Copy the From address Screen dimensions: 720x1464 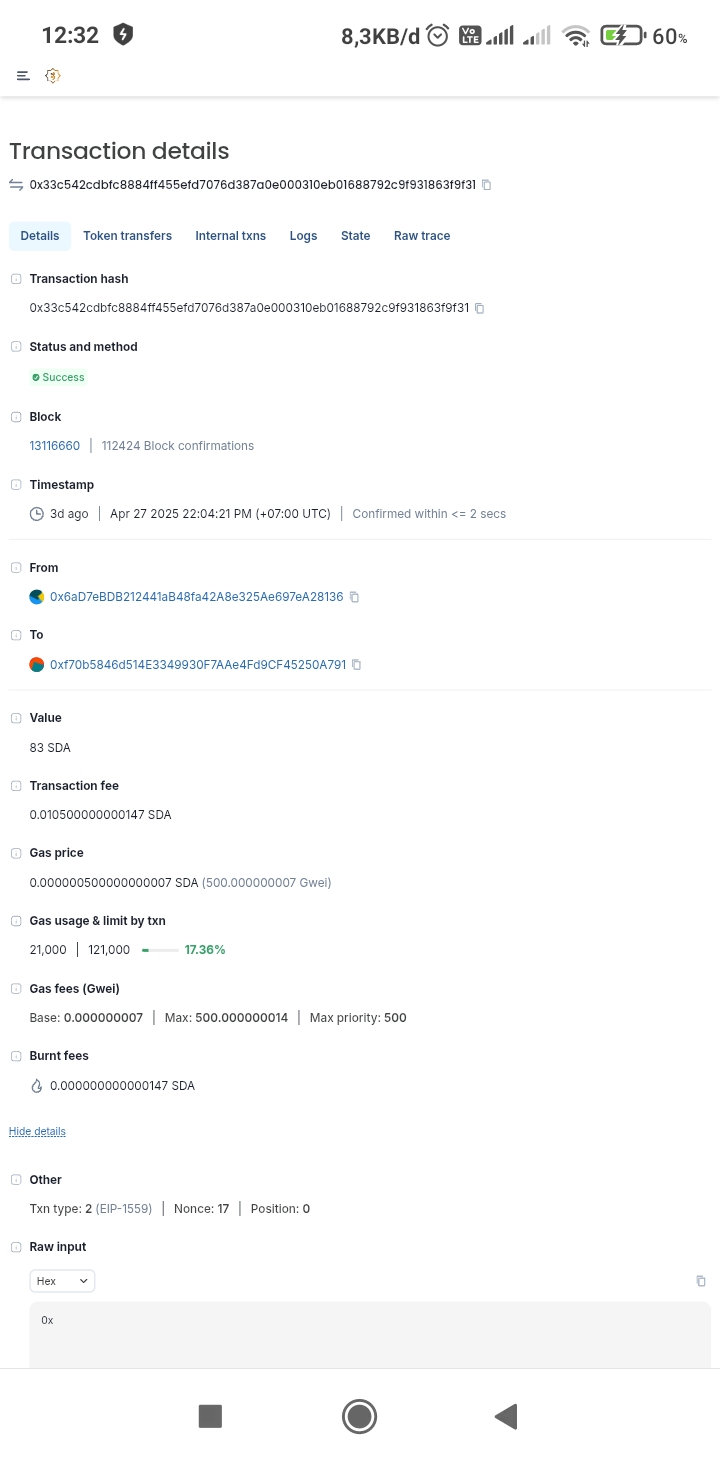coord(354,597)
